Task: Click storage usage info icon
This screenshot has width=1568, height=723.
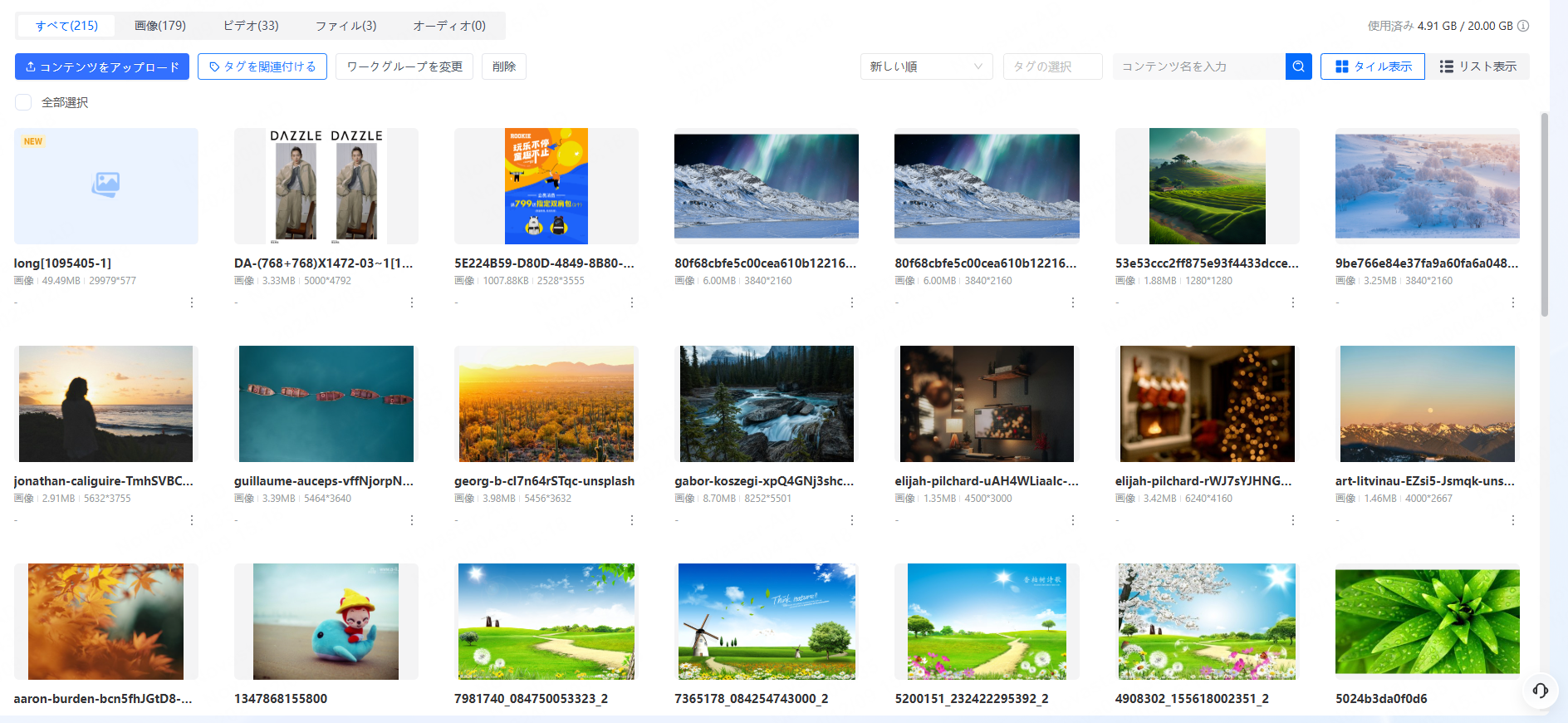Action: pos(1523,26)
